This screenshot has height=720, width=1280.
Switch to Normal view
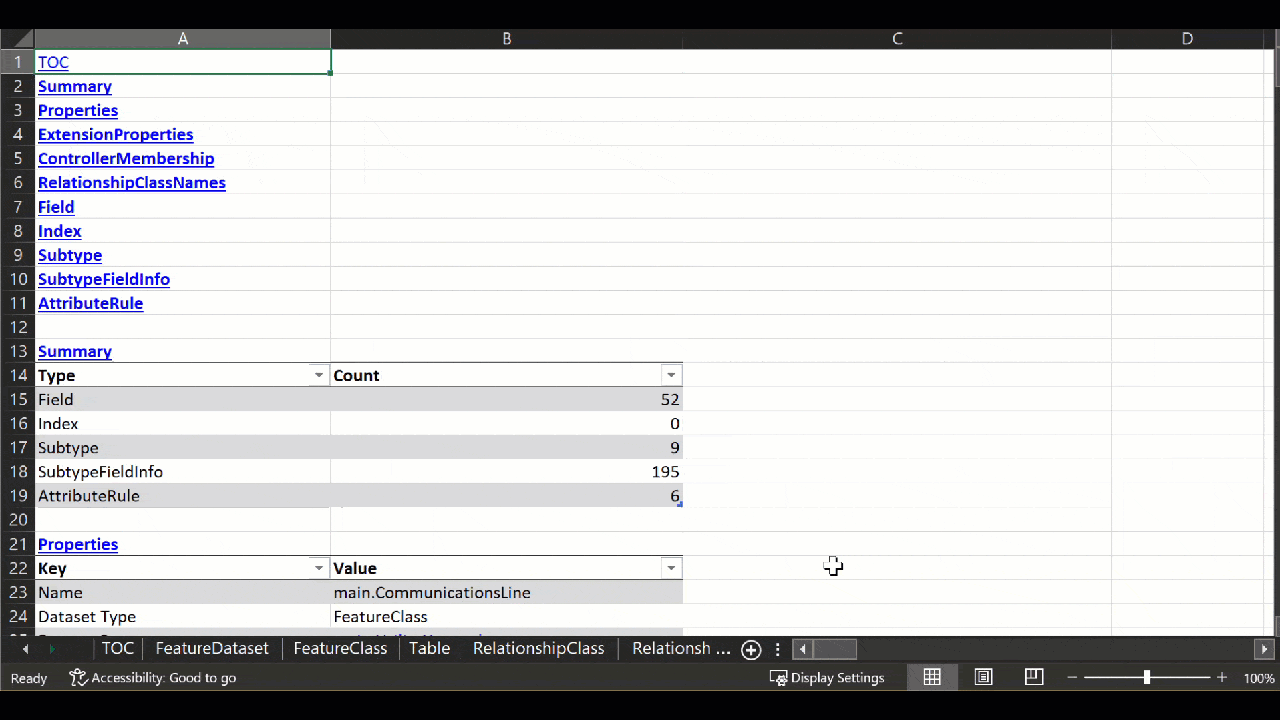(x=932, y=677)
